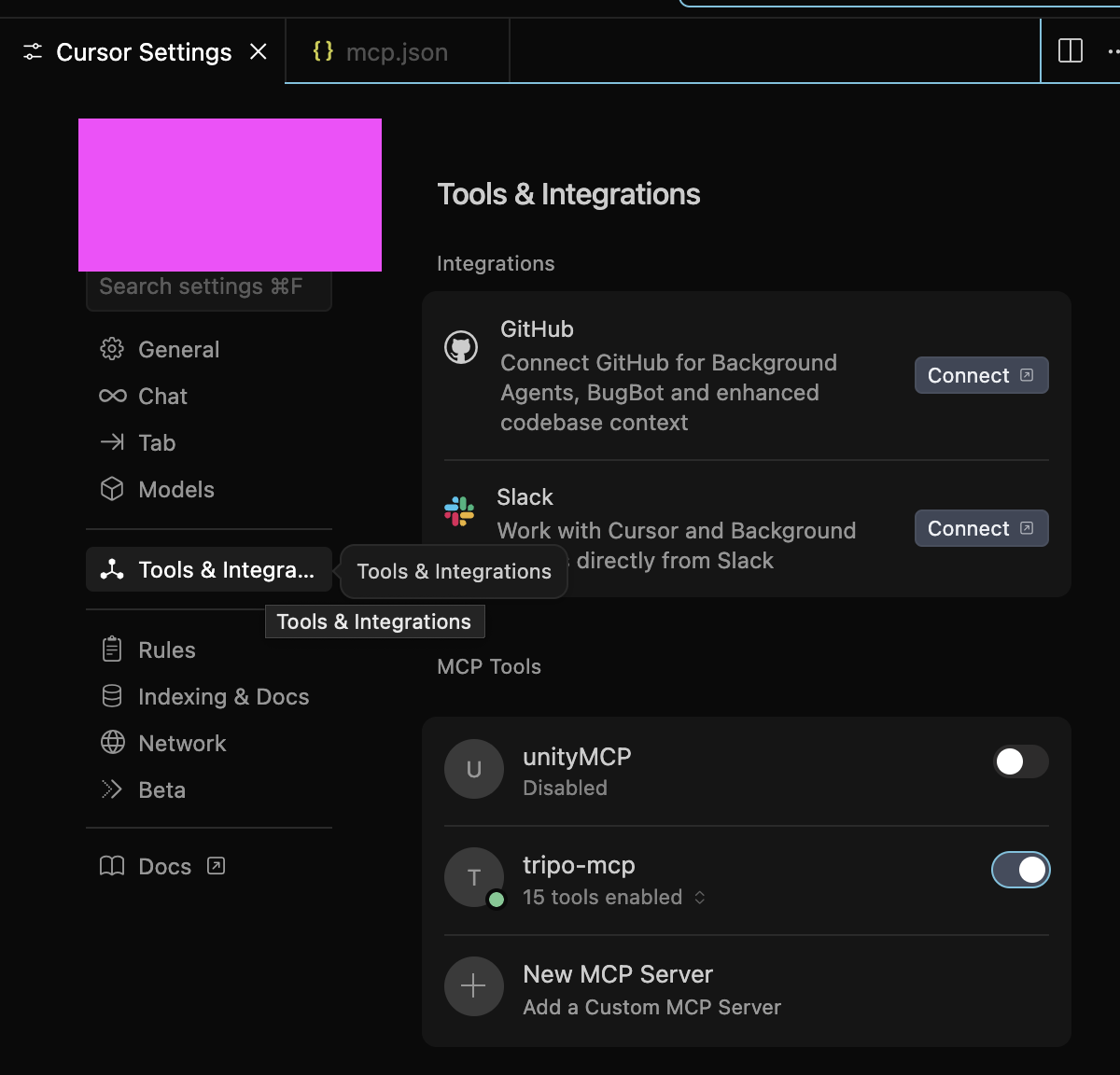Image resolution: width=1120 pixels, height=1075 pixels.
Task: Switch to the mcp.json tab
Action: pyautogui.click(x=397, y=52)
